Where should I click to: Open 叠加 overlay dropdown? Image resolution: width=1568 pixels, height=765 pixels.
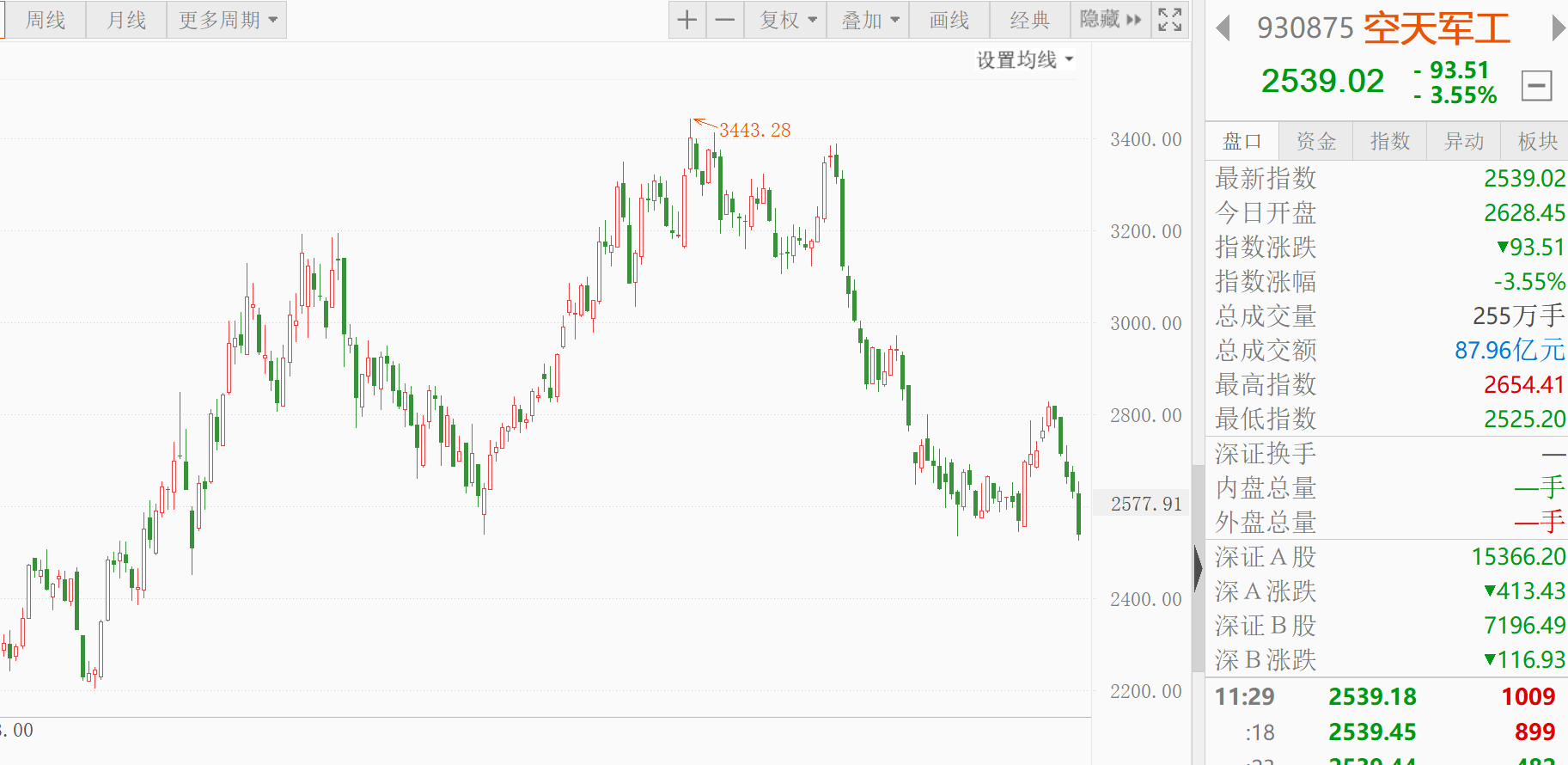pyautogui.click(x=869, y=20)
